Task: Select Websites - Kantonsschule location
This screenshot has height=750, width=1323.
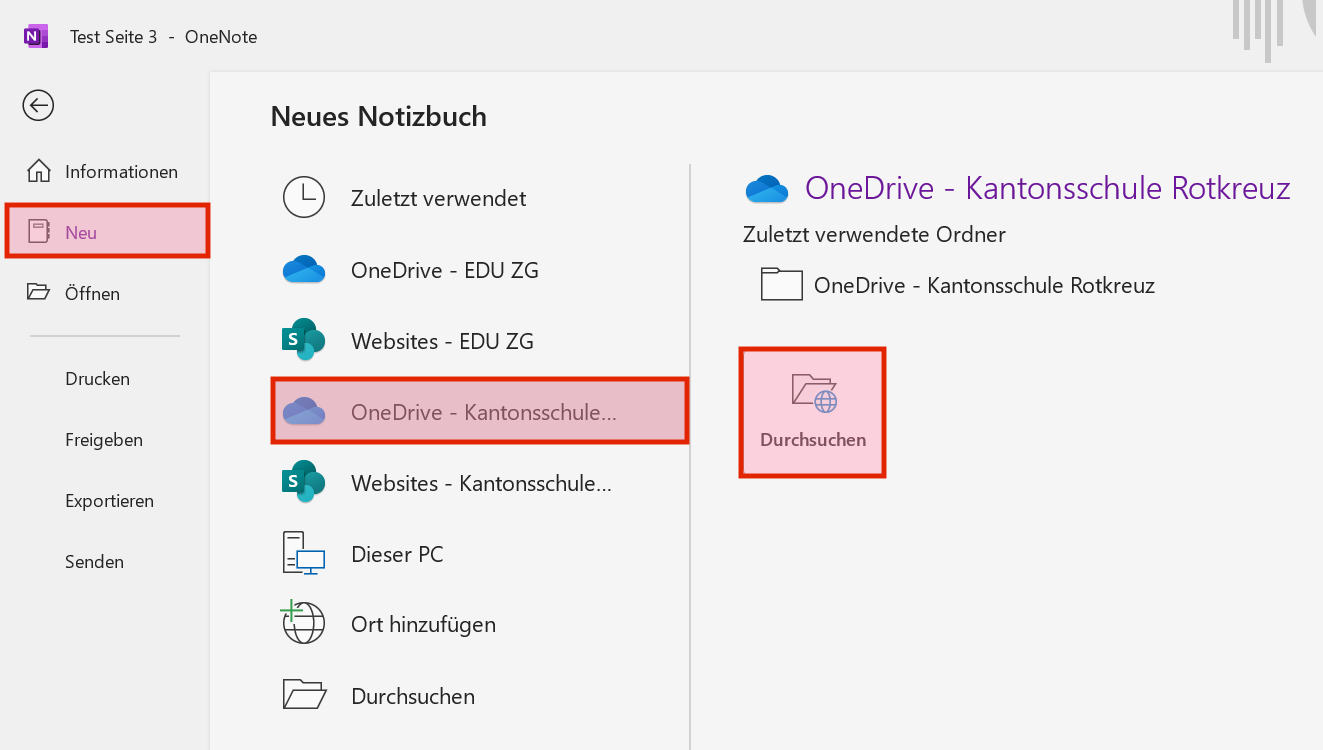Action: [x=480, y=483]
